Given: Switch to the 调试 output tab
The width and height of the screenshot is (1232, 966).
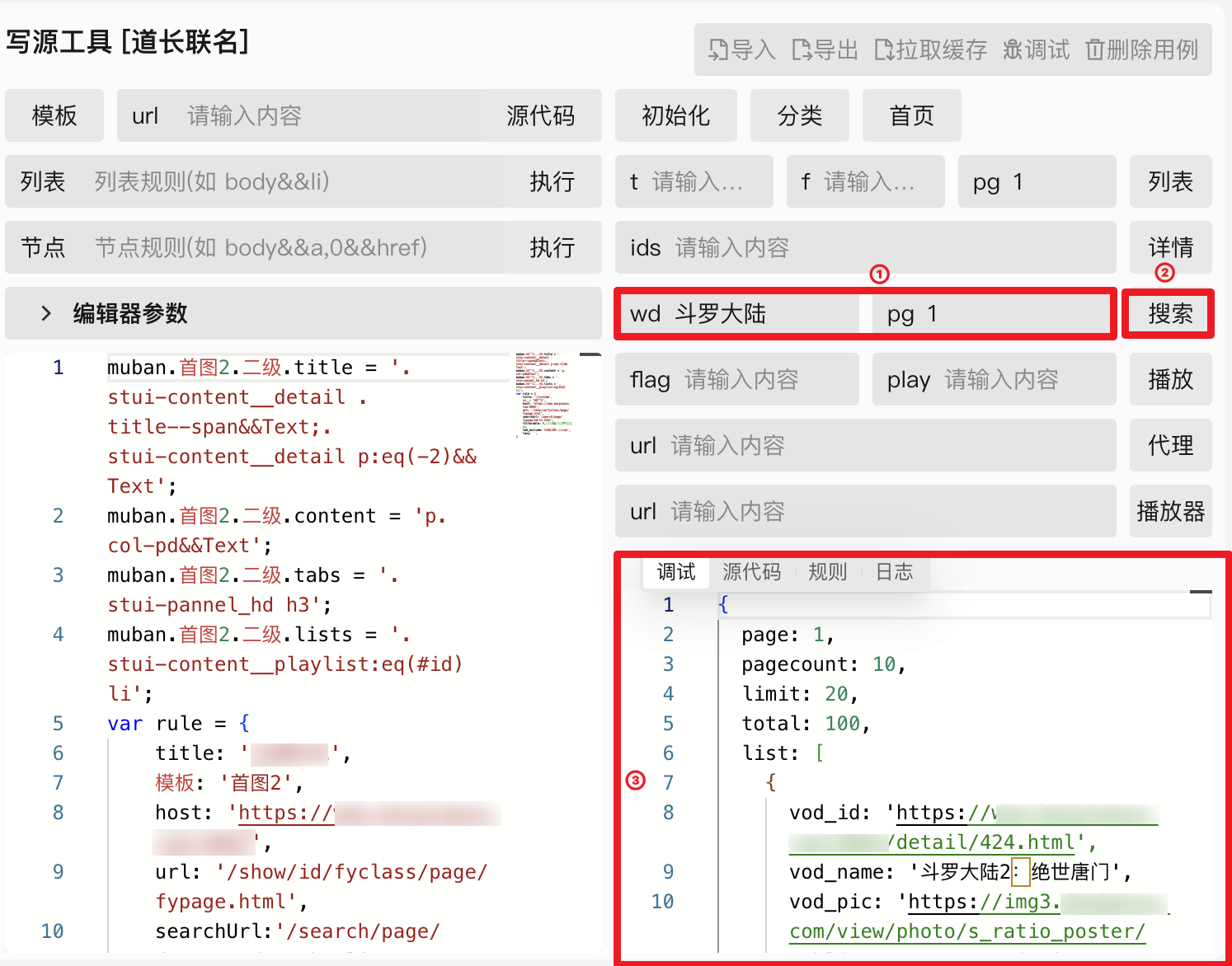Looking at the screenshot, I should coord(676,572).
